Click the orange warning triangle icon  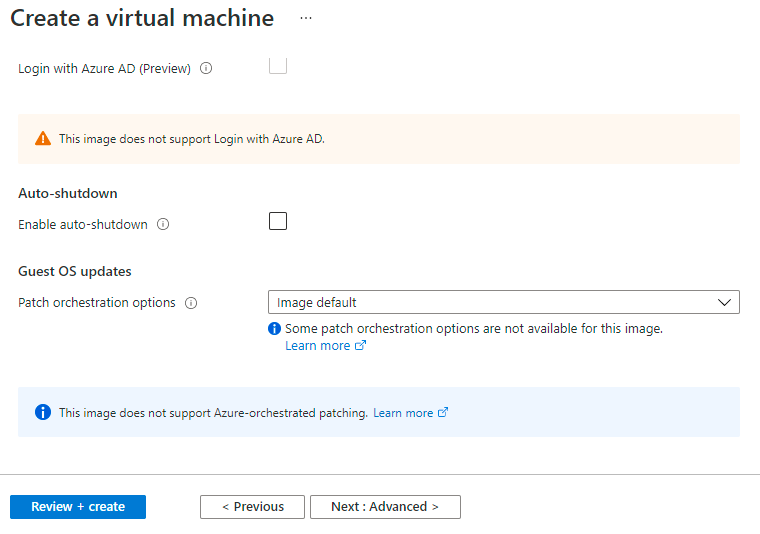[x=42, y=139]
